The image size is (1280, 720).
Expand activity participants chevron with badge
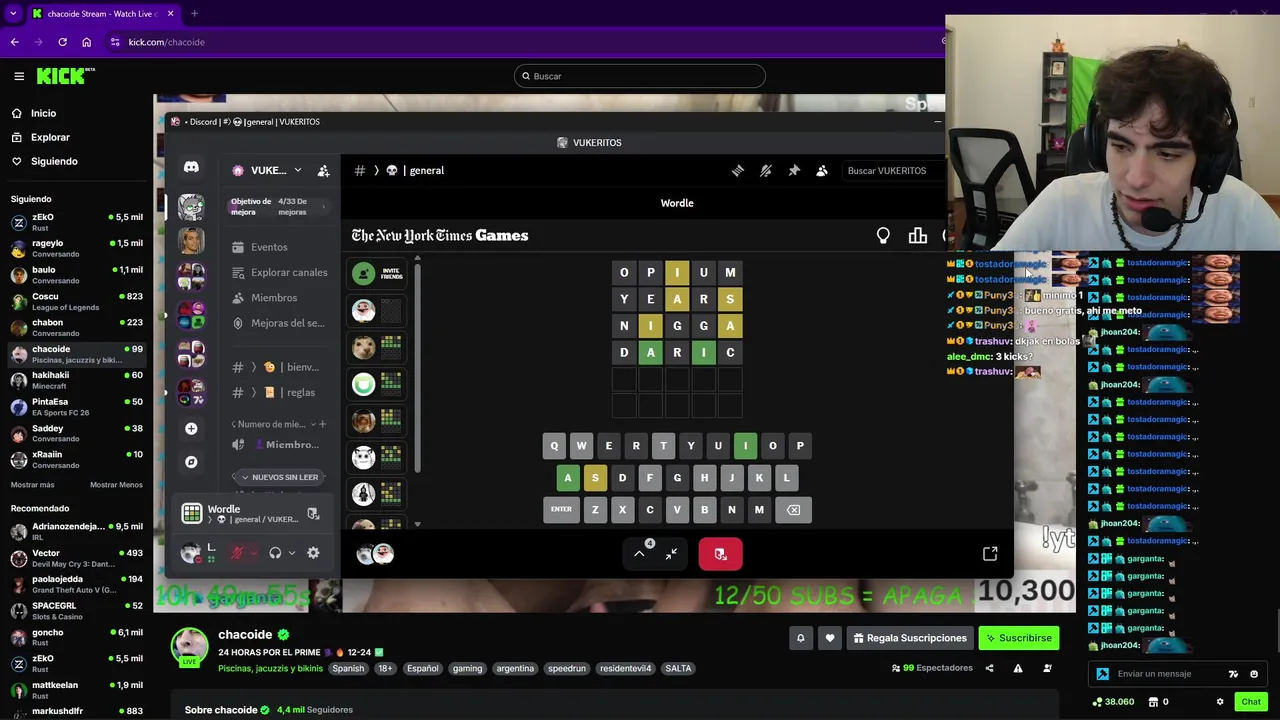[x=640, y=553]
